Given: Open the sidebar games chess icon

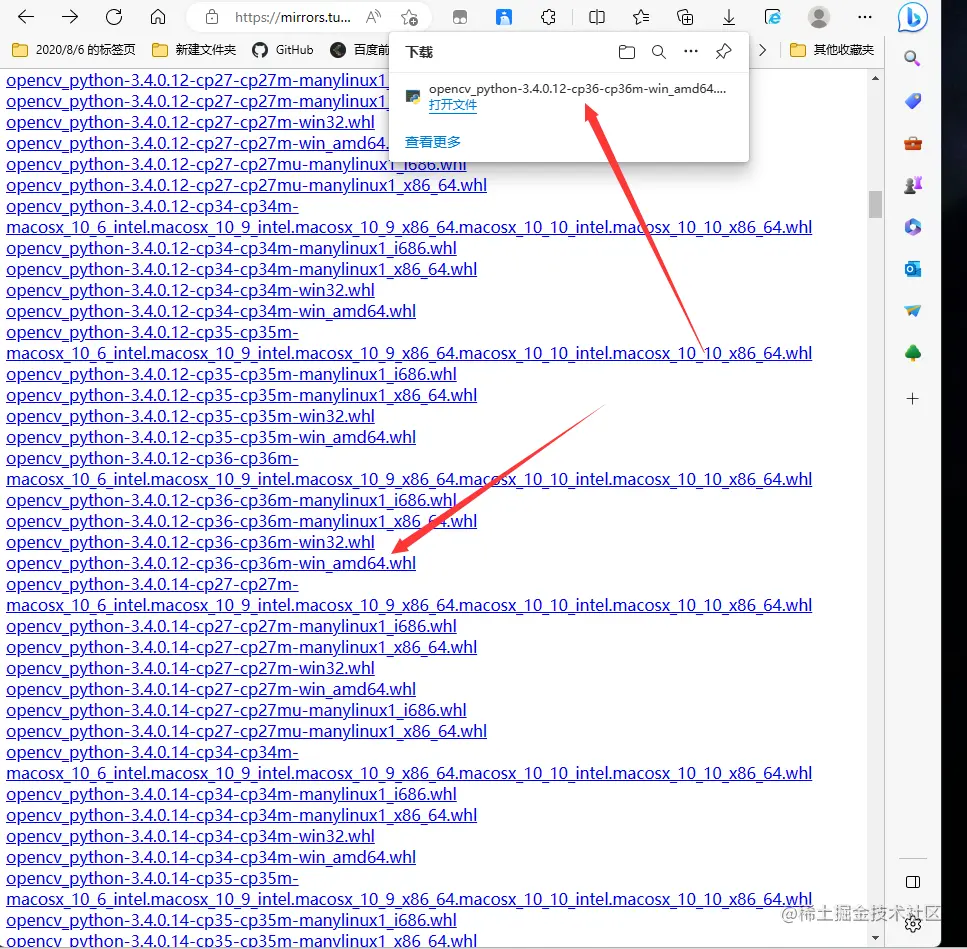Looking at the screenshot, I should point(913,185).
